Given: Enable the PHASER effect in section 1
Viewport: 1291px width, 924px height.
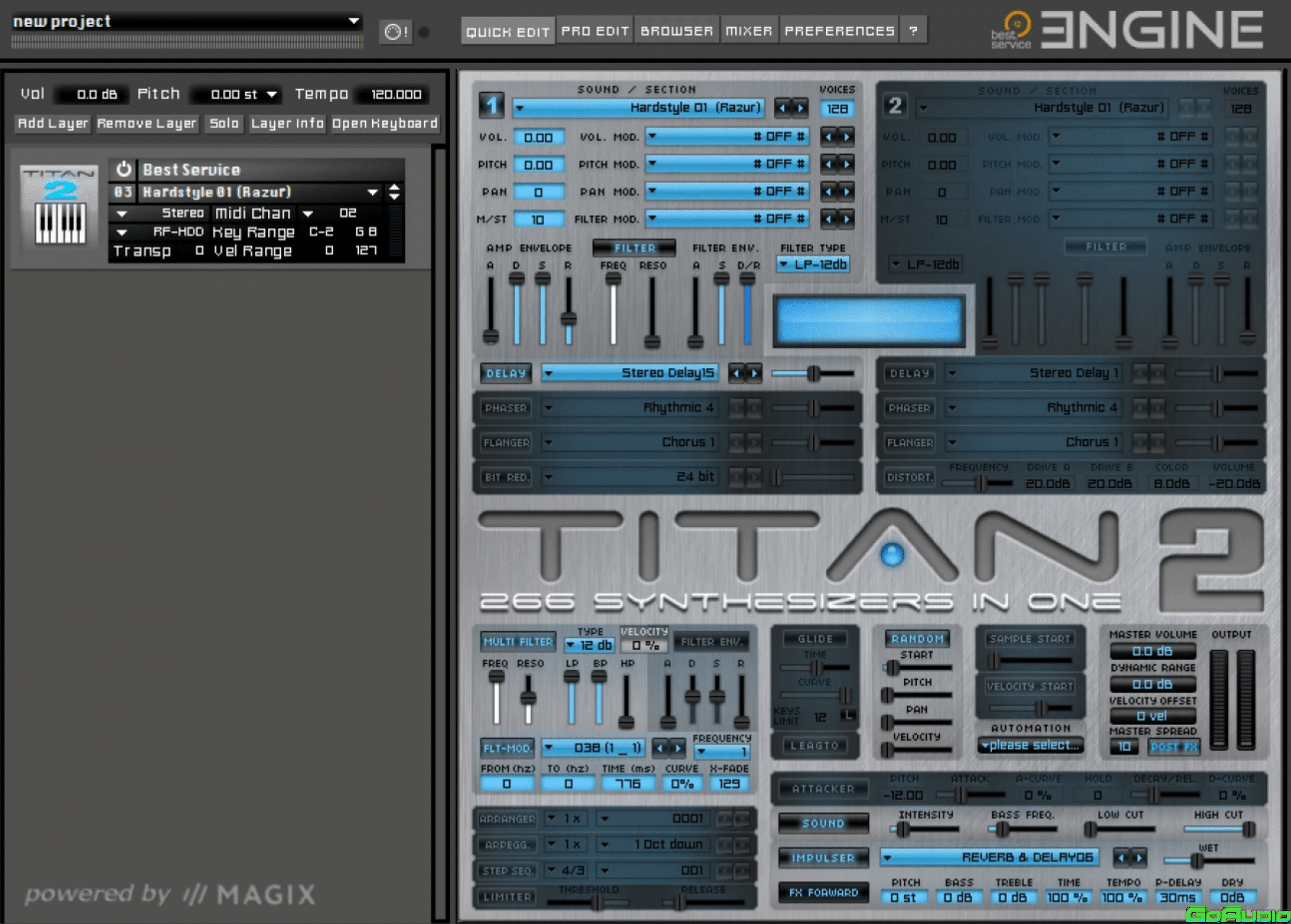Looking at the screenshot, I should pyautogui.click(x=505, y=408).
